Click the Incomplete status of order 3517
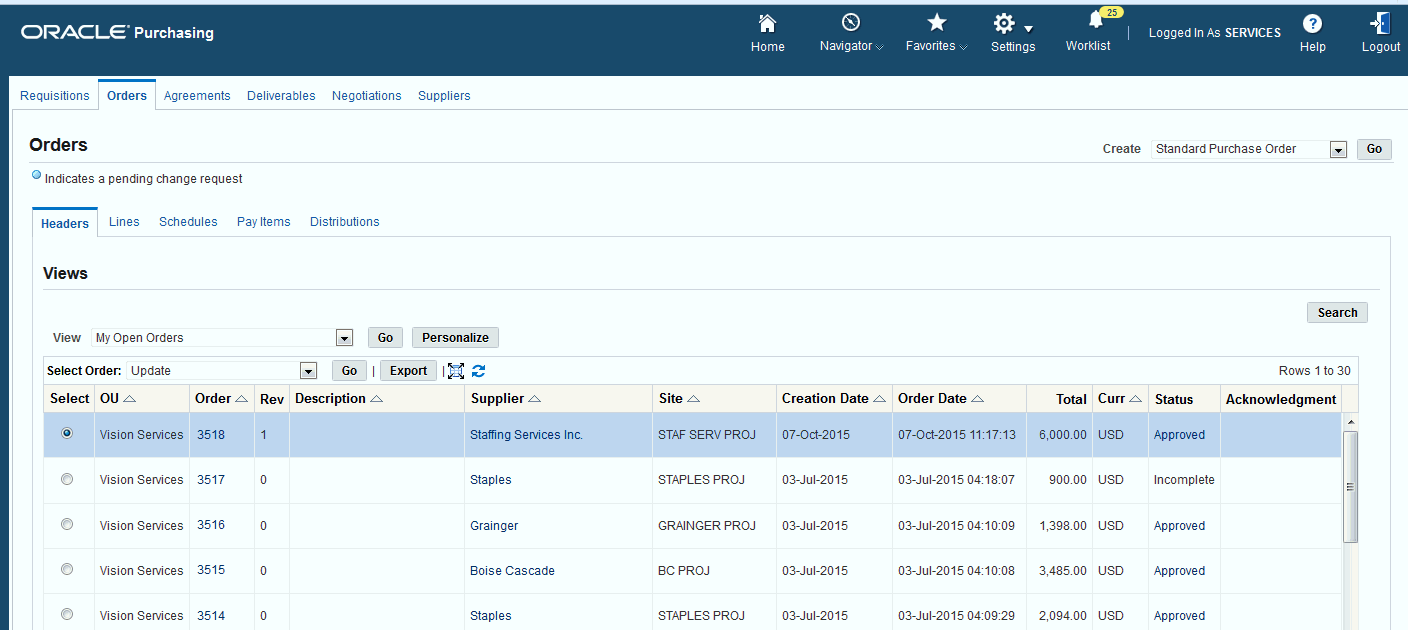 1184,480
